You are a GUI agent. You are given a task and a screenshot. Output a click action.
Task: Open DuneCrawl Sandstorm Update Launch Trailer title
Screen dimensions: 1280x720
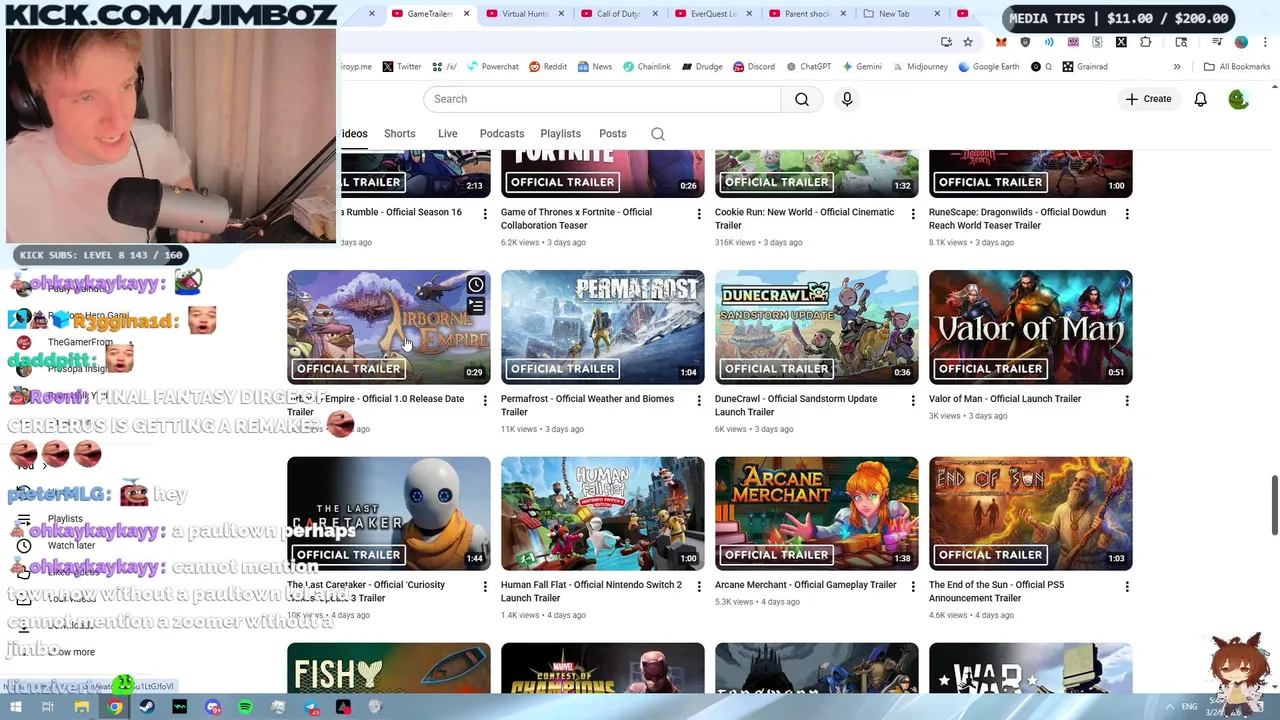796,405
